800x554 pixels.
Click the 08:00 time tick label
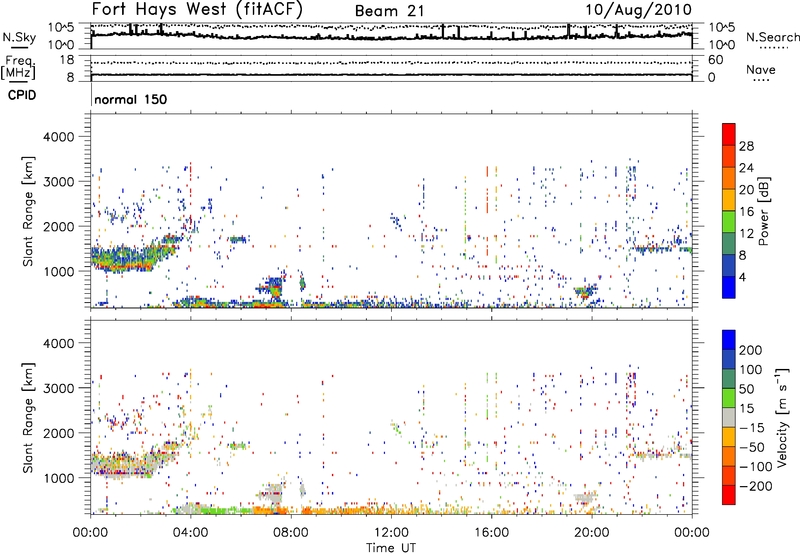point(291,533)
